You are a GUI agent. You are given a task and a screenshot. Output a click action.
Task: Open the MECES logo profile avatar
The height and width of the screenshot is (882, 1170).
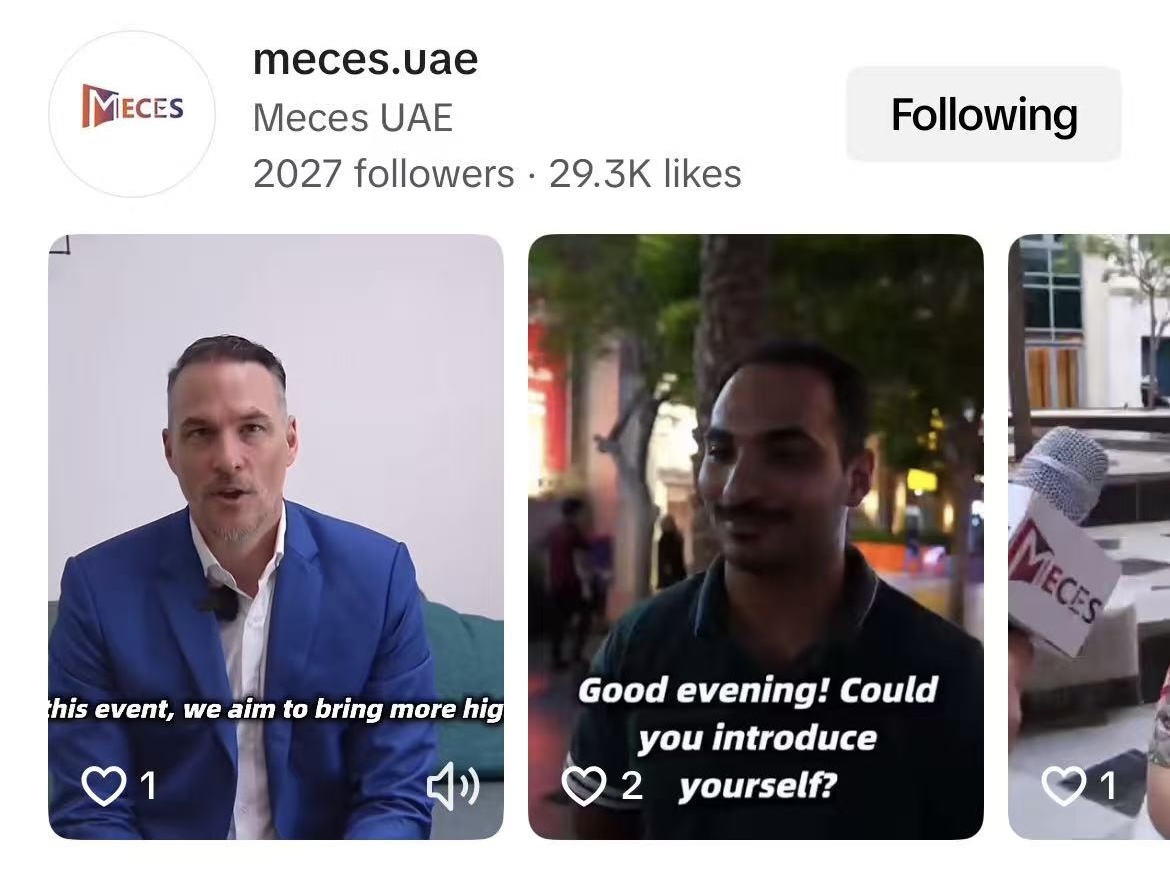coord(132,114)
